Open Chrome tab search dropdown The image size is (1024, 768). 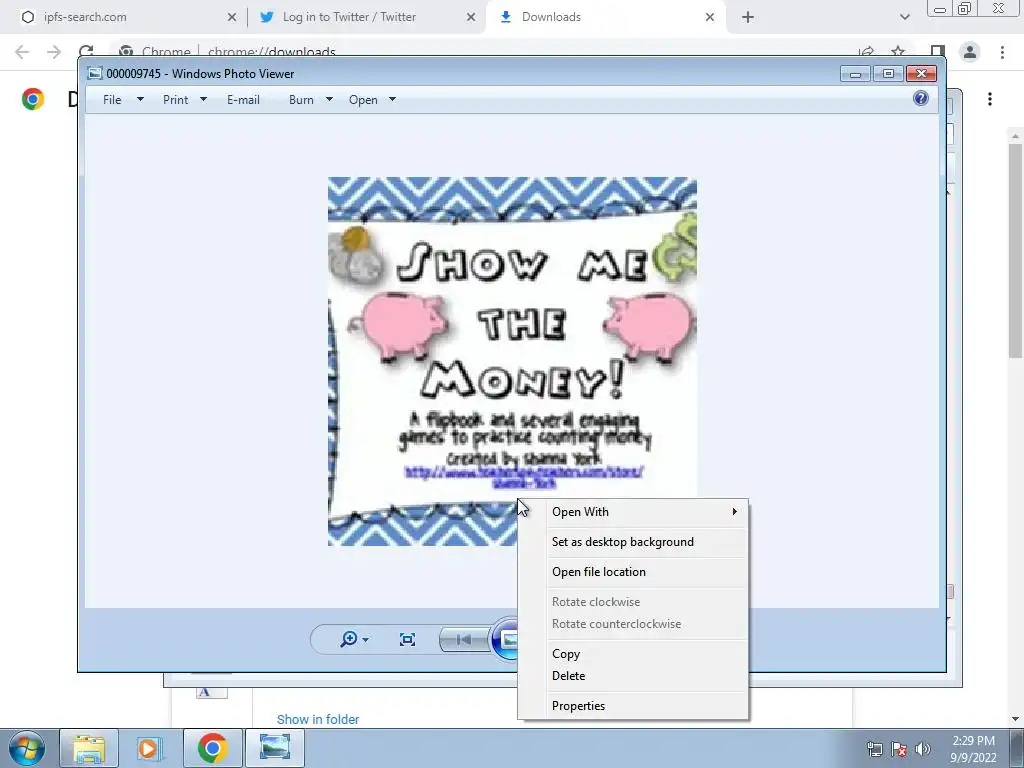point(904,18)
